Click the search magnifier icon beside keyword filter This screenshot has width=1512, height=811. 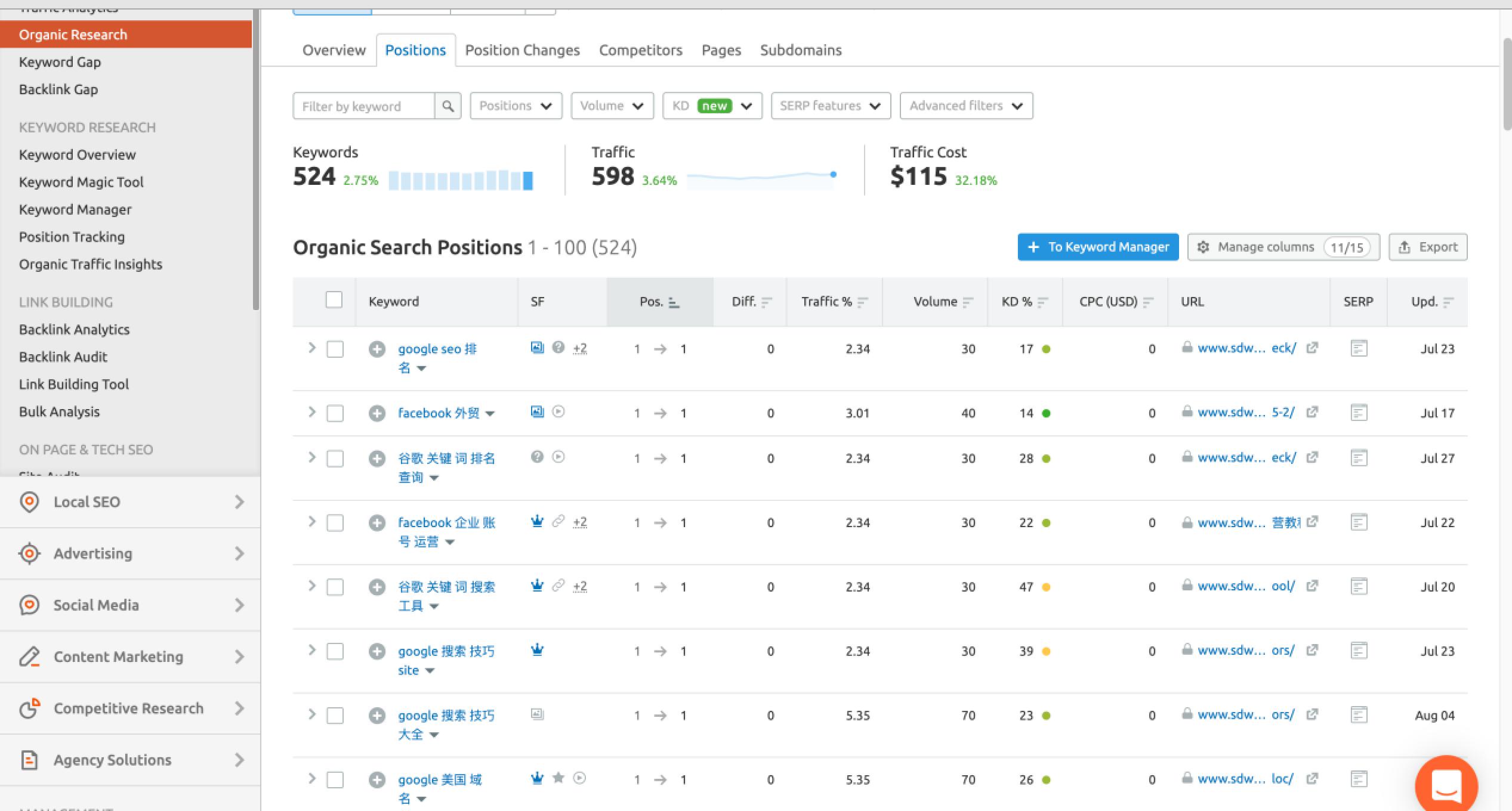click(x=448, y=106)
